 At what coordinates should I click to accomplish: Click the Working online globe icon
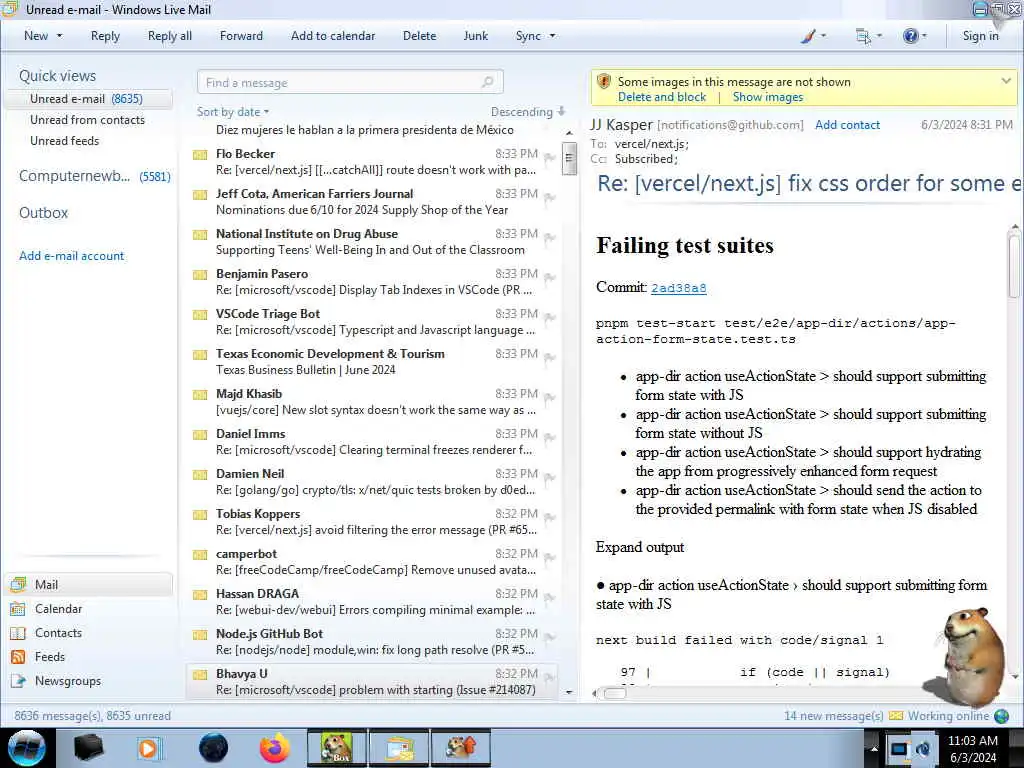1002,716
